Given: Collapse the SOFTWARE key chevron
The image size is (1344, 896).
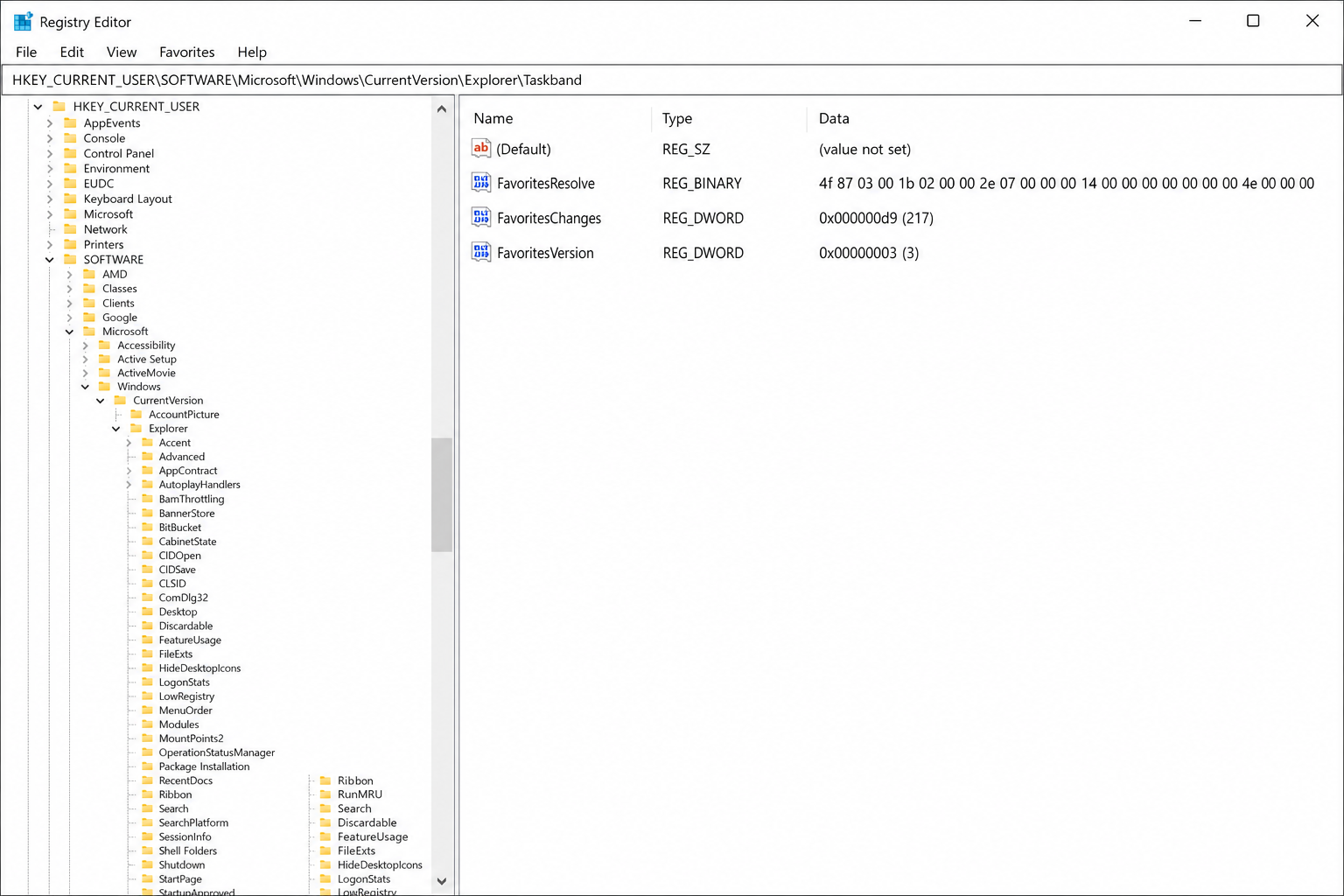Looking at the screenshot, I should pyautogui.click(x=50, y=260).
